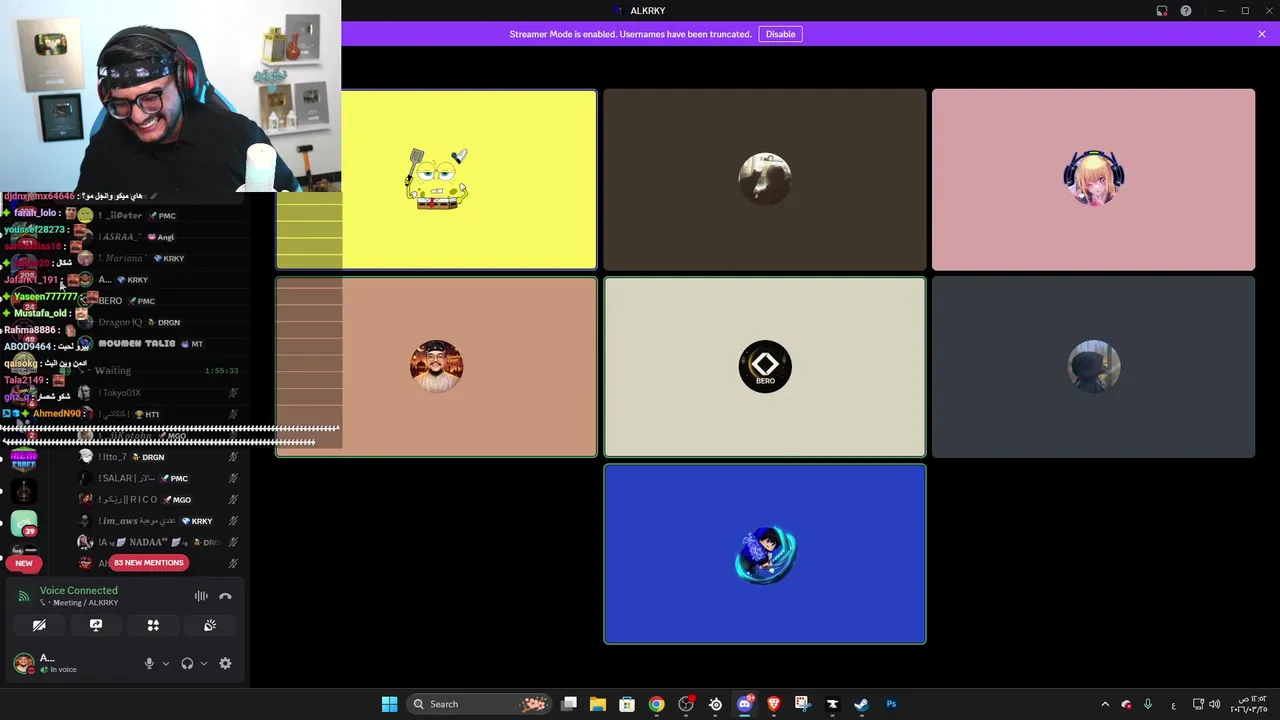Select the BERO participant tile
Viewport: 1280px width, 720px height.
click(765, 367)
